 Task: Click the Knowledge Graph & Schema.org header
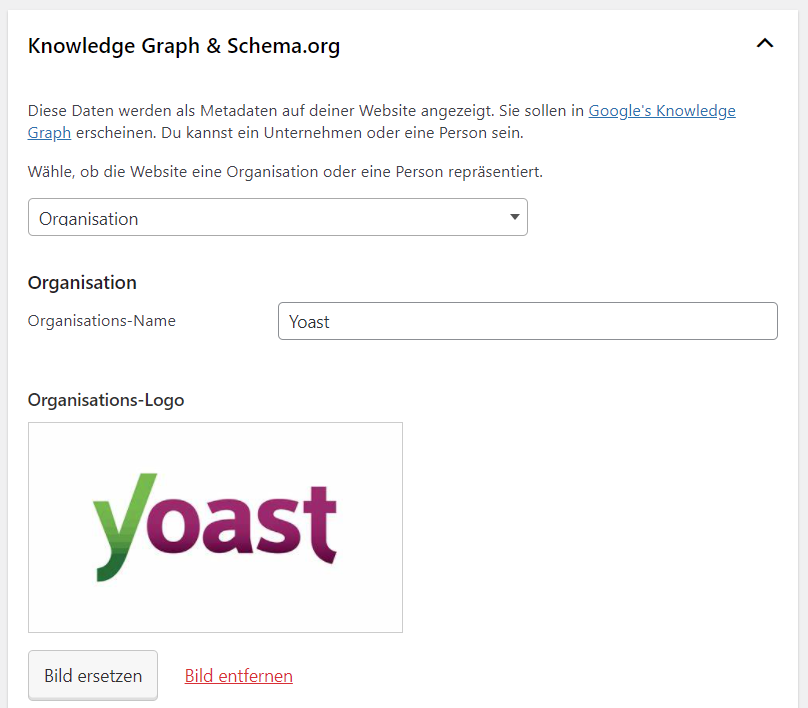click(183, 45)
